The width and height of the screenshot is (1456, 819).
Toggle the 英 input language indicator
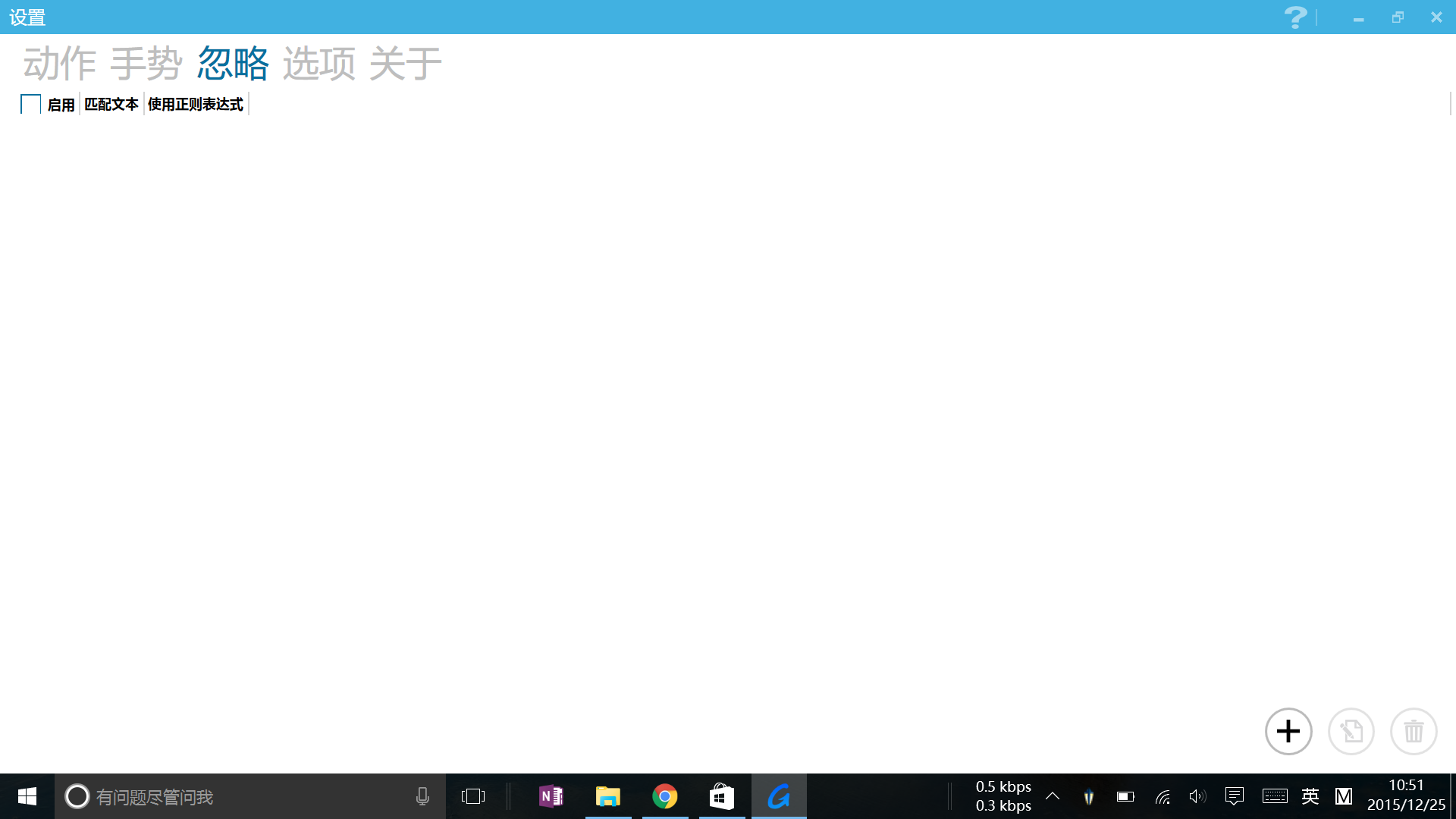(1310, 796)
